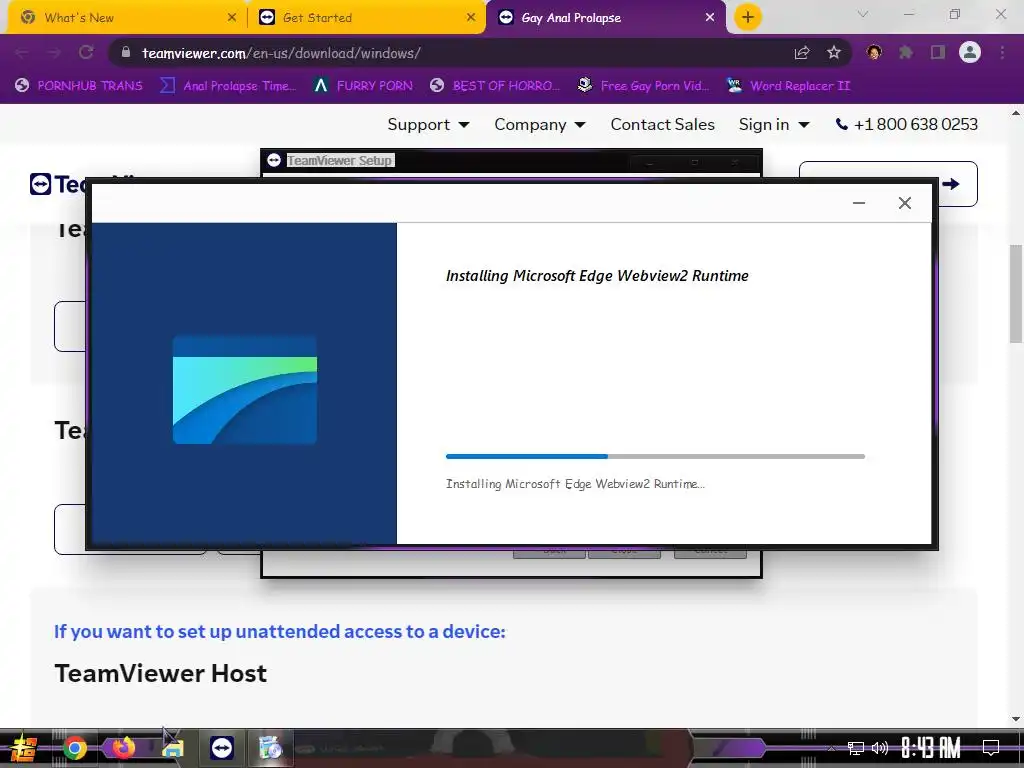Close the What's New tab

(x=231, y=18)
